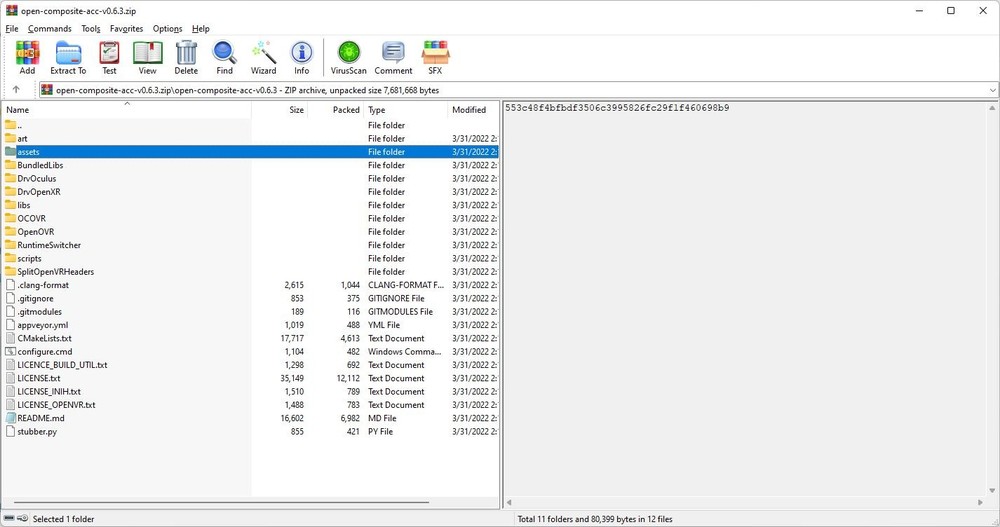The image size is (1000, 527).
Task: Click comment pane scroll up arrow
Action: 992,108
